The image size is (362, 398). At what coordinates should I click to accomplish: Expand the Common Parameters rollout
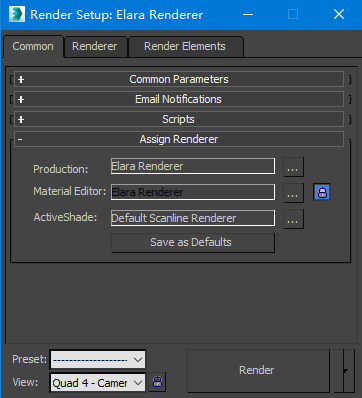click(179, 79)
